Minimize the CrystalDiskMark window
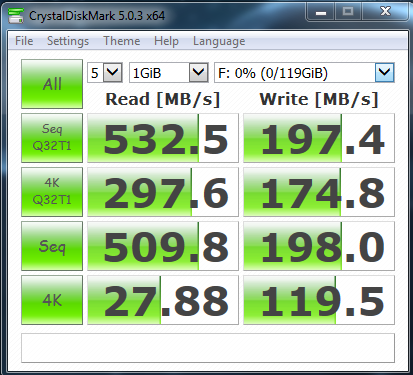The image size is (413, 375). coord(321,13)
